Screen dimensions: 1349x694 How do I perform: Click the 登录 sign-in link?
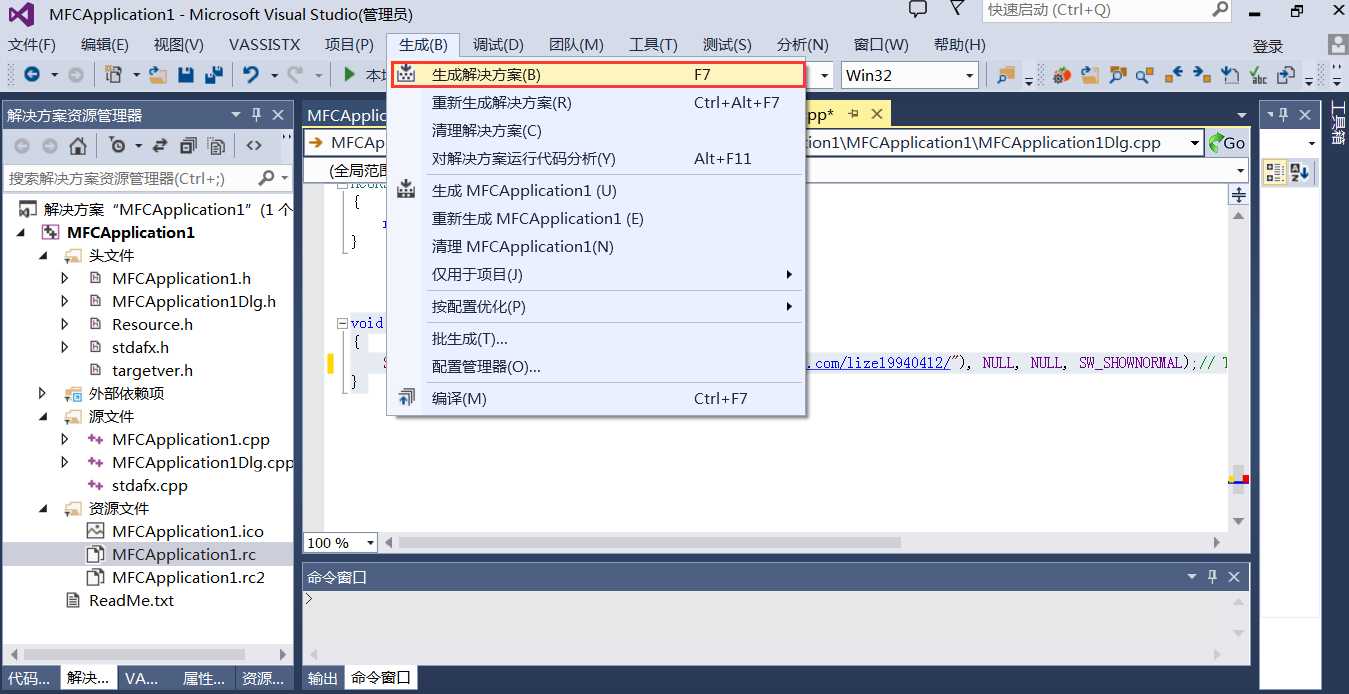1268,47
